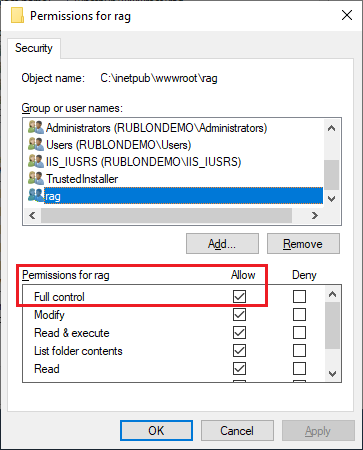Click user list scroll right arrow
The width and height of the screenshot is (363, 450).
pos(315,215)
